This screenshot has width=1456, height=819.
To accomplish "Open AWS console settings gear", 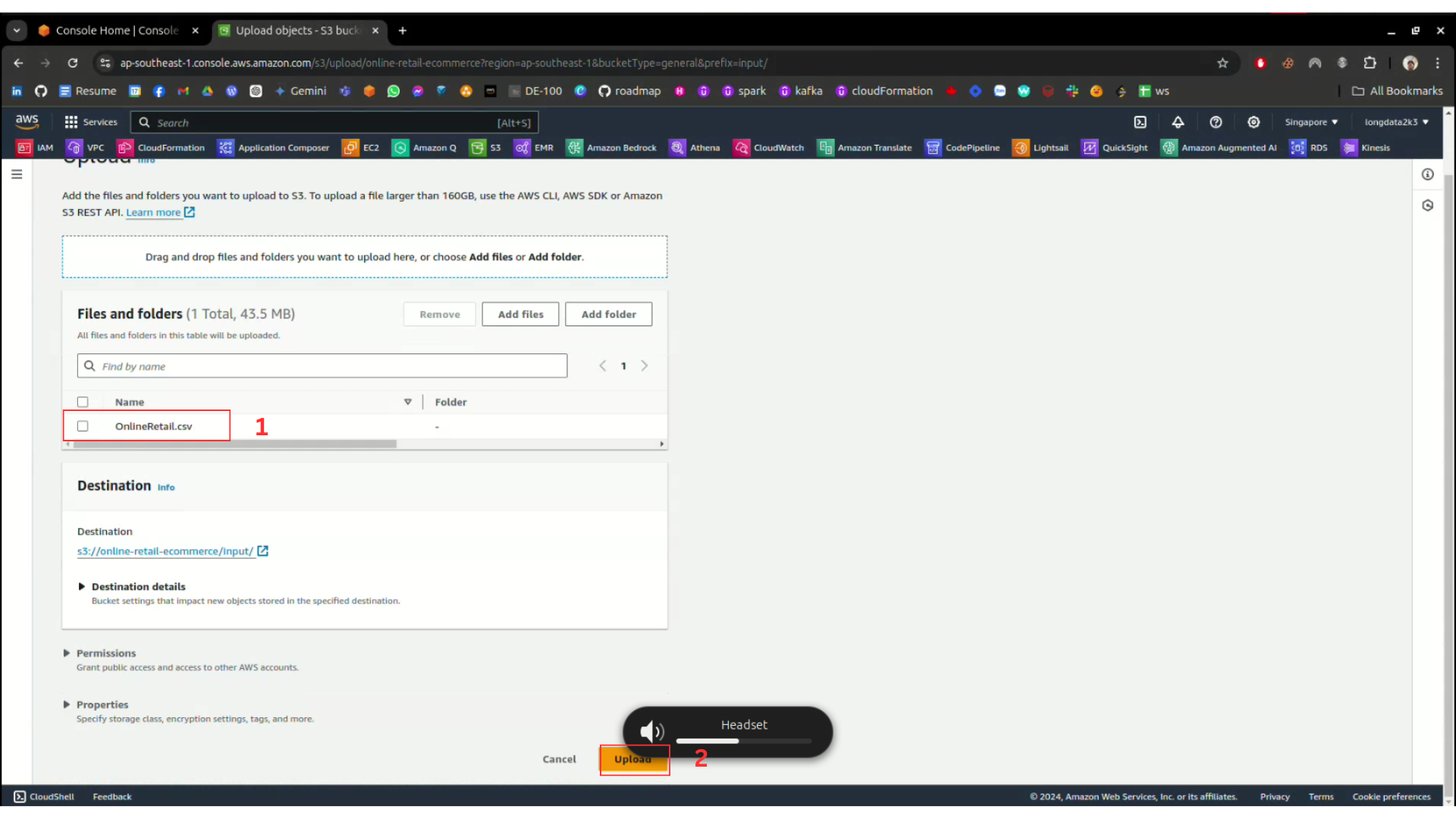I will click(1254, 122).
